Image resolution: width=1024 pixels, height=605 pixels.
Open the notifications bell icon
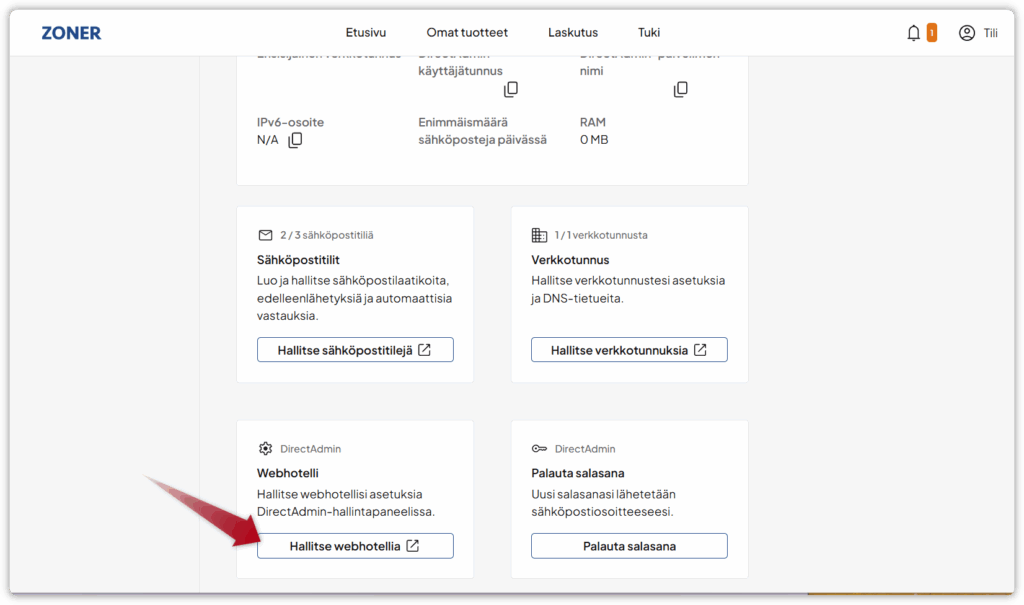pos(913,33)
